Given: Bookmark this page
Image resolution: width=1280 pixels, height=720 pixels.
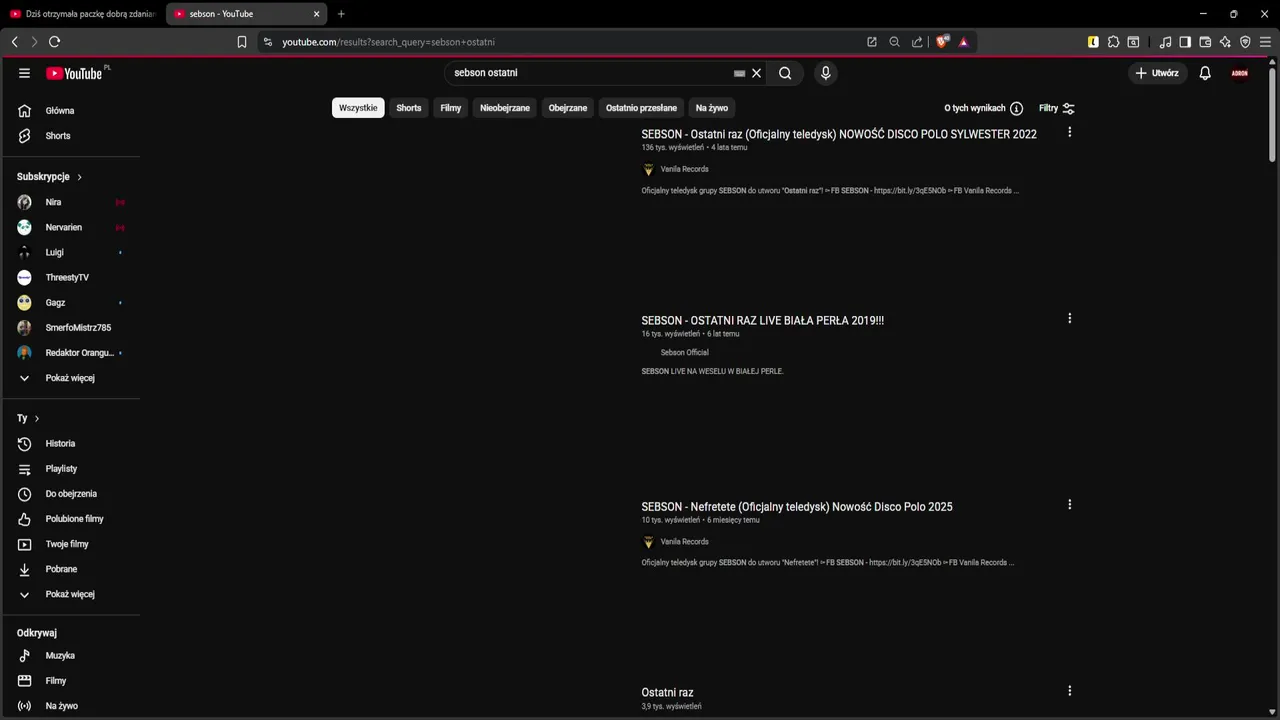Looking at the screenshot, I should pyautogui.click(x=241, y=42).
